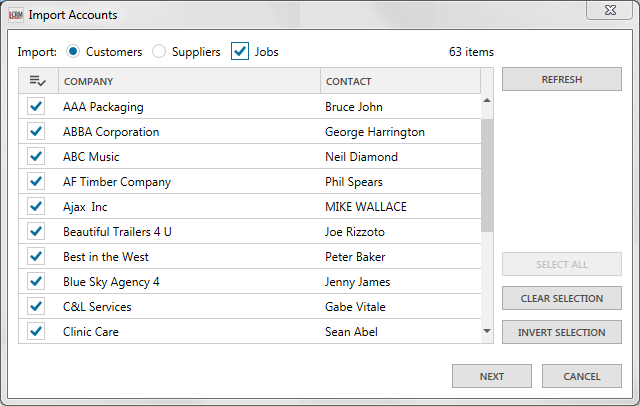Image resolution: width=640 pixels, height=406 pixels.
Task: Uncheck the ABC Music row checkbox
Action: 37,156
